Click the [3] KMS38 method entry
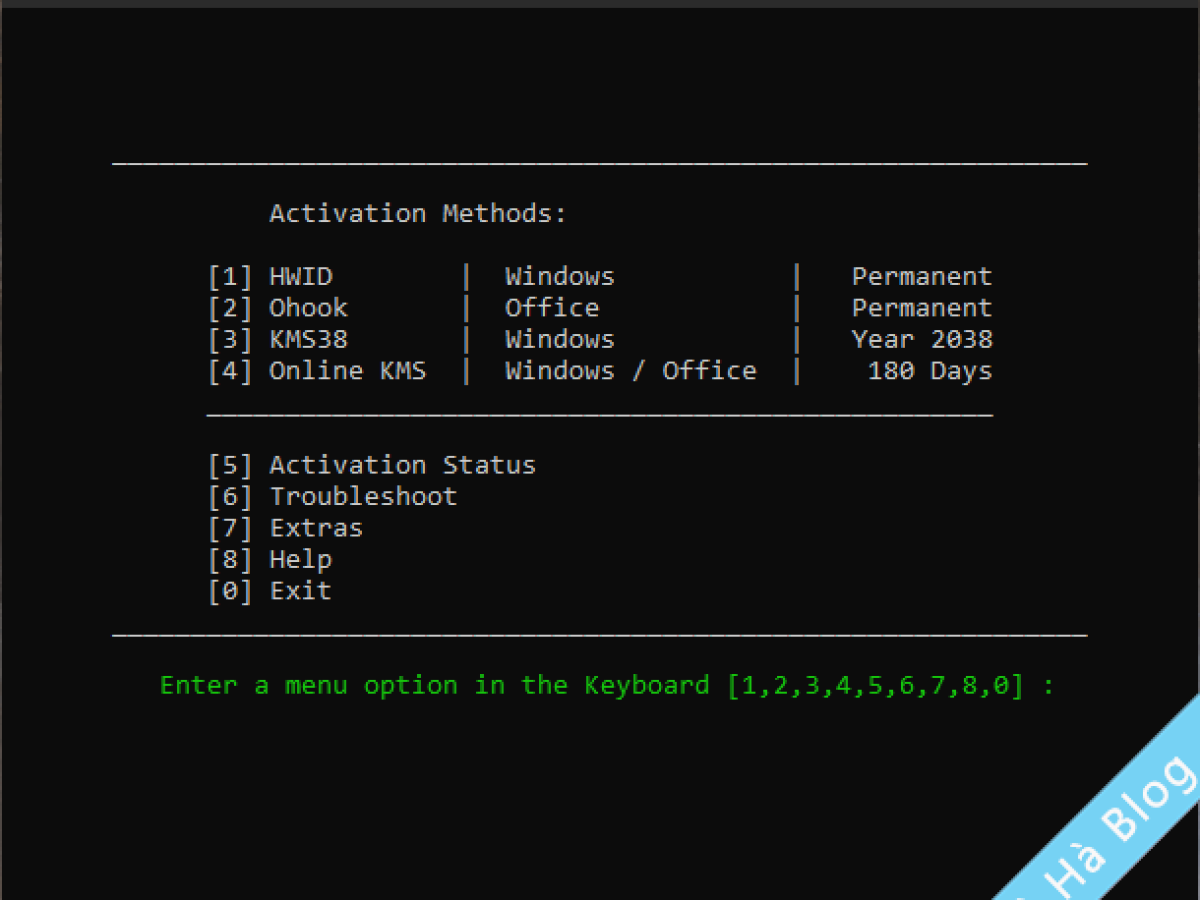The height and width of the screenshot is (900, 1200). [x=278, y=340]
